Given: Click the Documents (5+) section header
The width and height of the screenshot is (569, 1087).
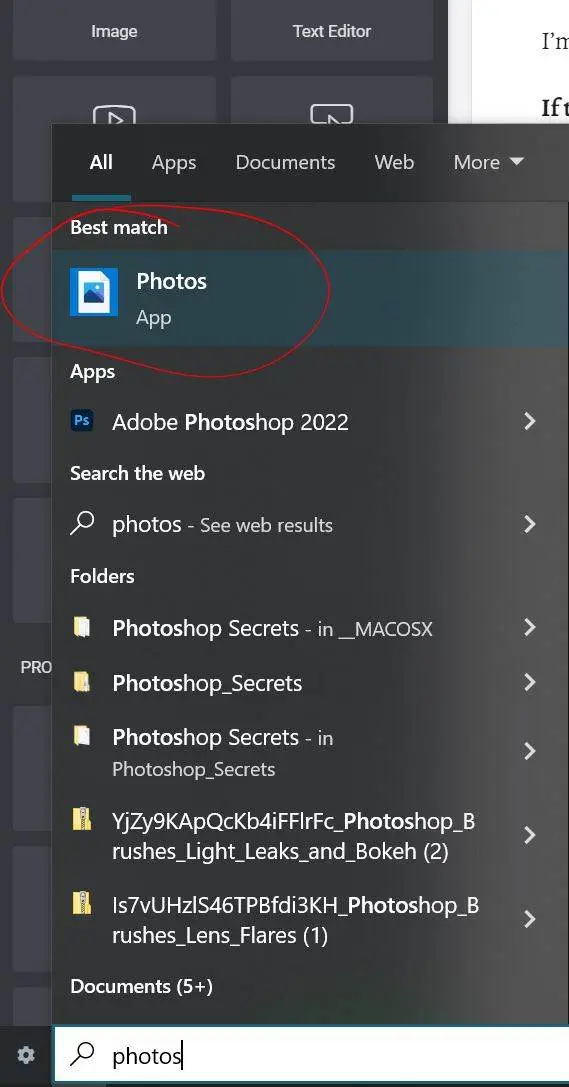Looking at the screenshot, I should tap(141, 986).
